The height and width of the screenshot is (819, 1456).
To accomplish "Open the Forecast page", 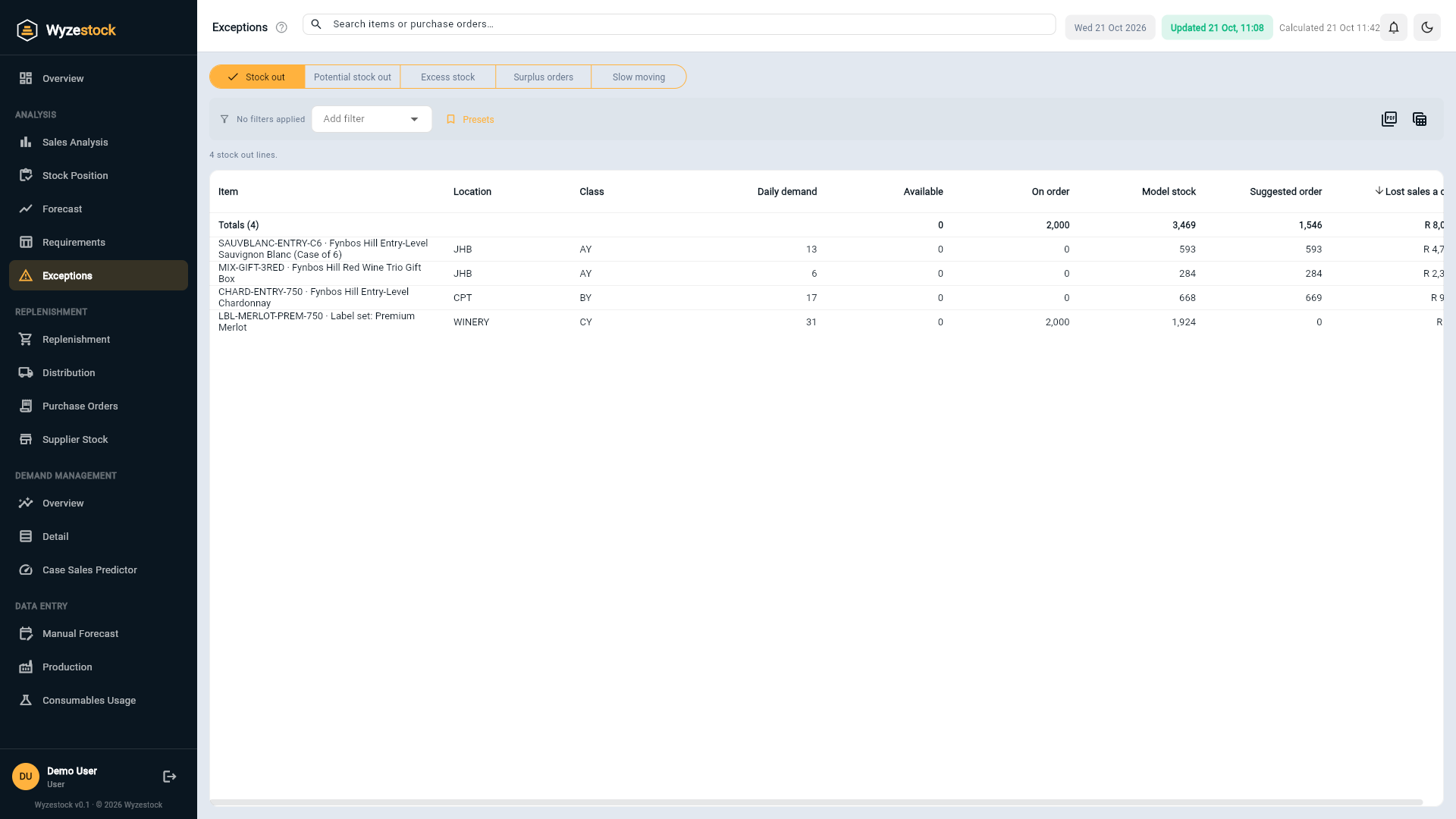I will pos(99,209).
